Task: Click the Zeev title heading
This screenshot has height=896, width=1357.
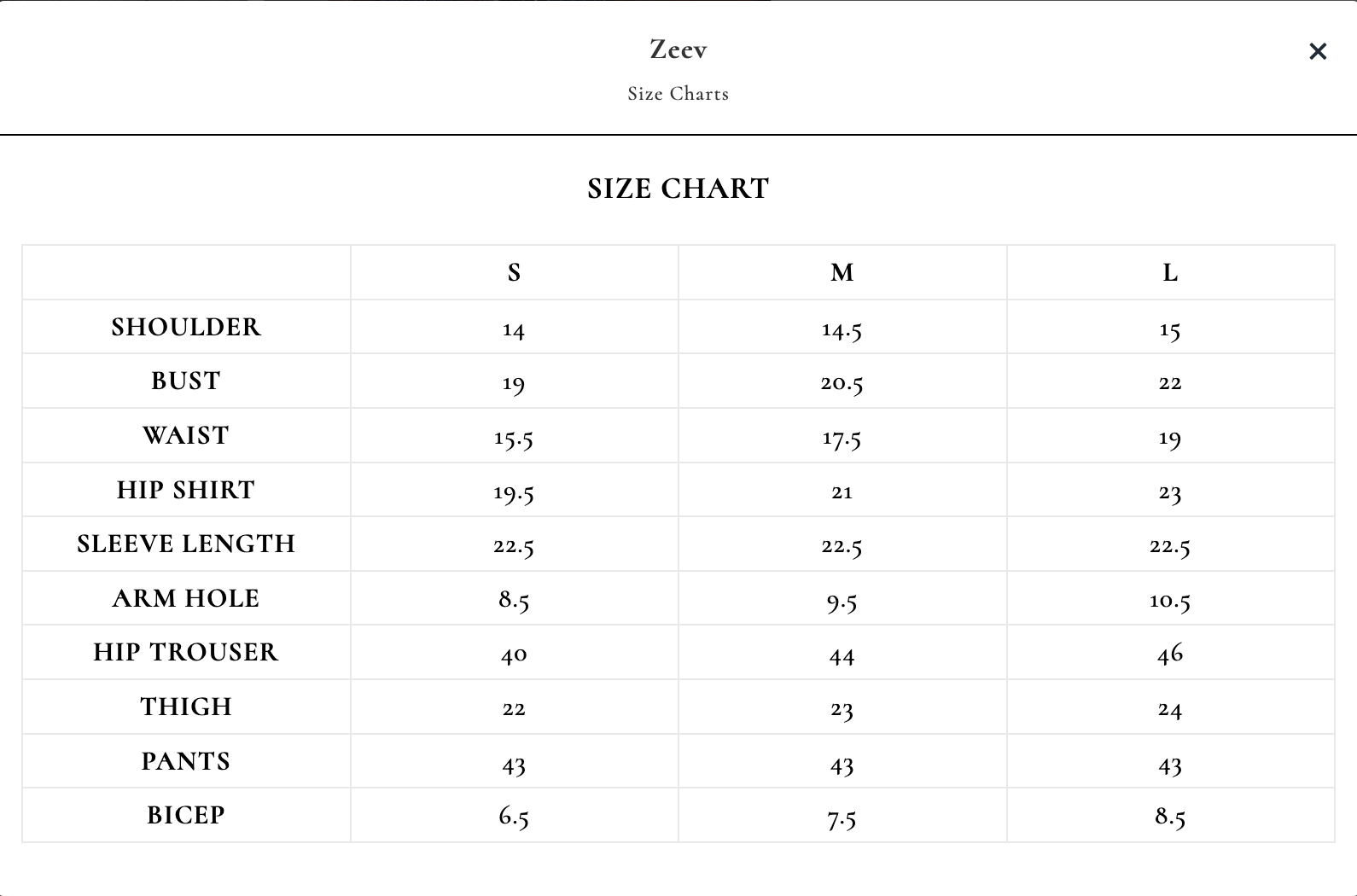Action: (x=678, y=49)
